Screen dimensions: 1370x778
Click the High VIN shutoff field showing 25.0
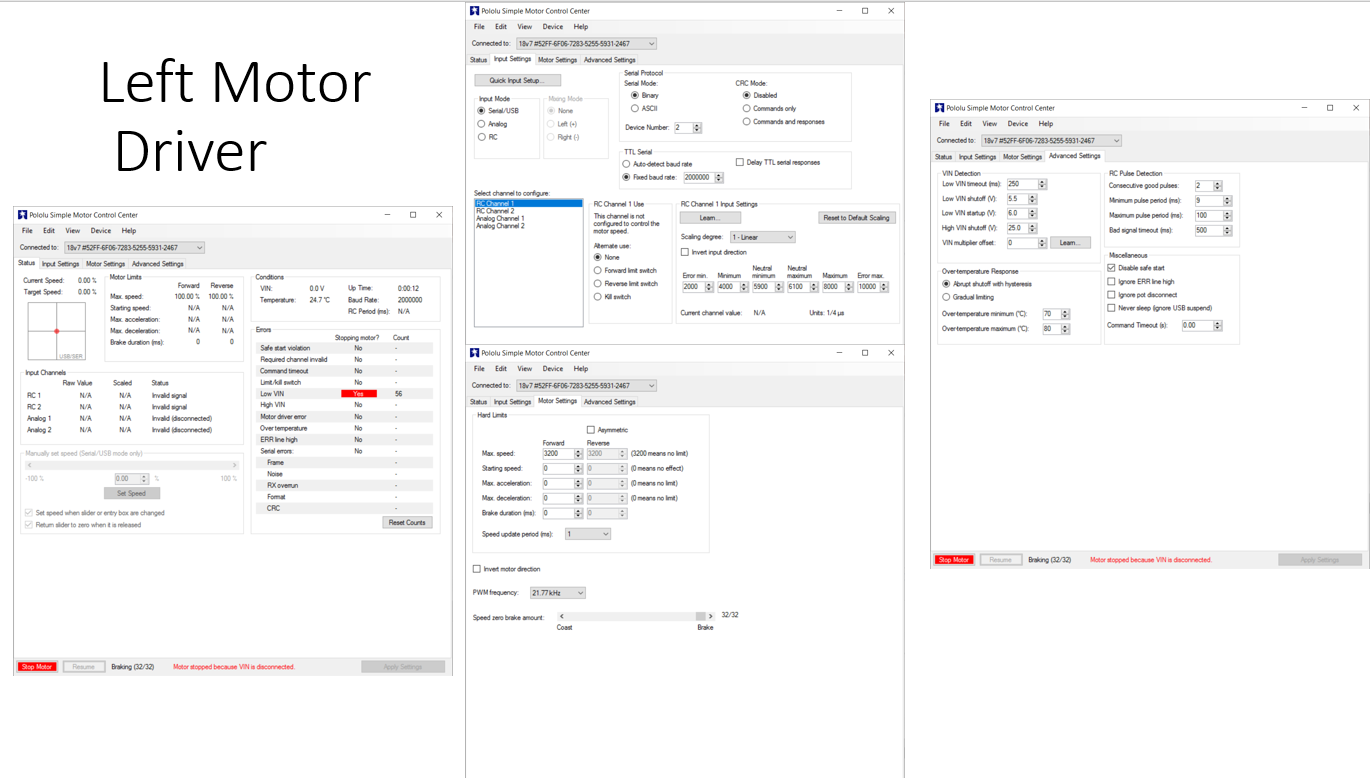coord(1017,228)
